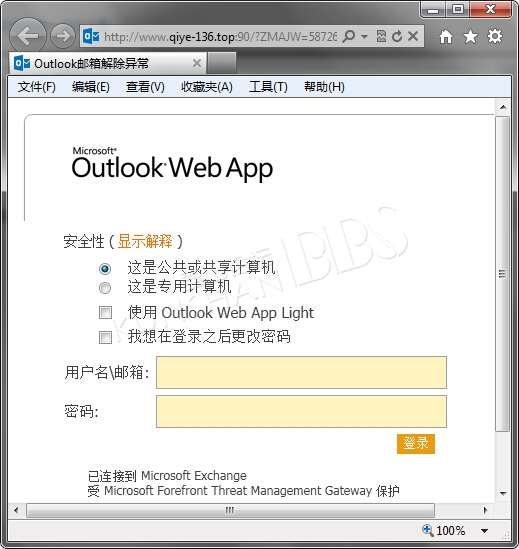Refresh the page with reload icon

click(x=397, y=36)
